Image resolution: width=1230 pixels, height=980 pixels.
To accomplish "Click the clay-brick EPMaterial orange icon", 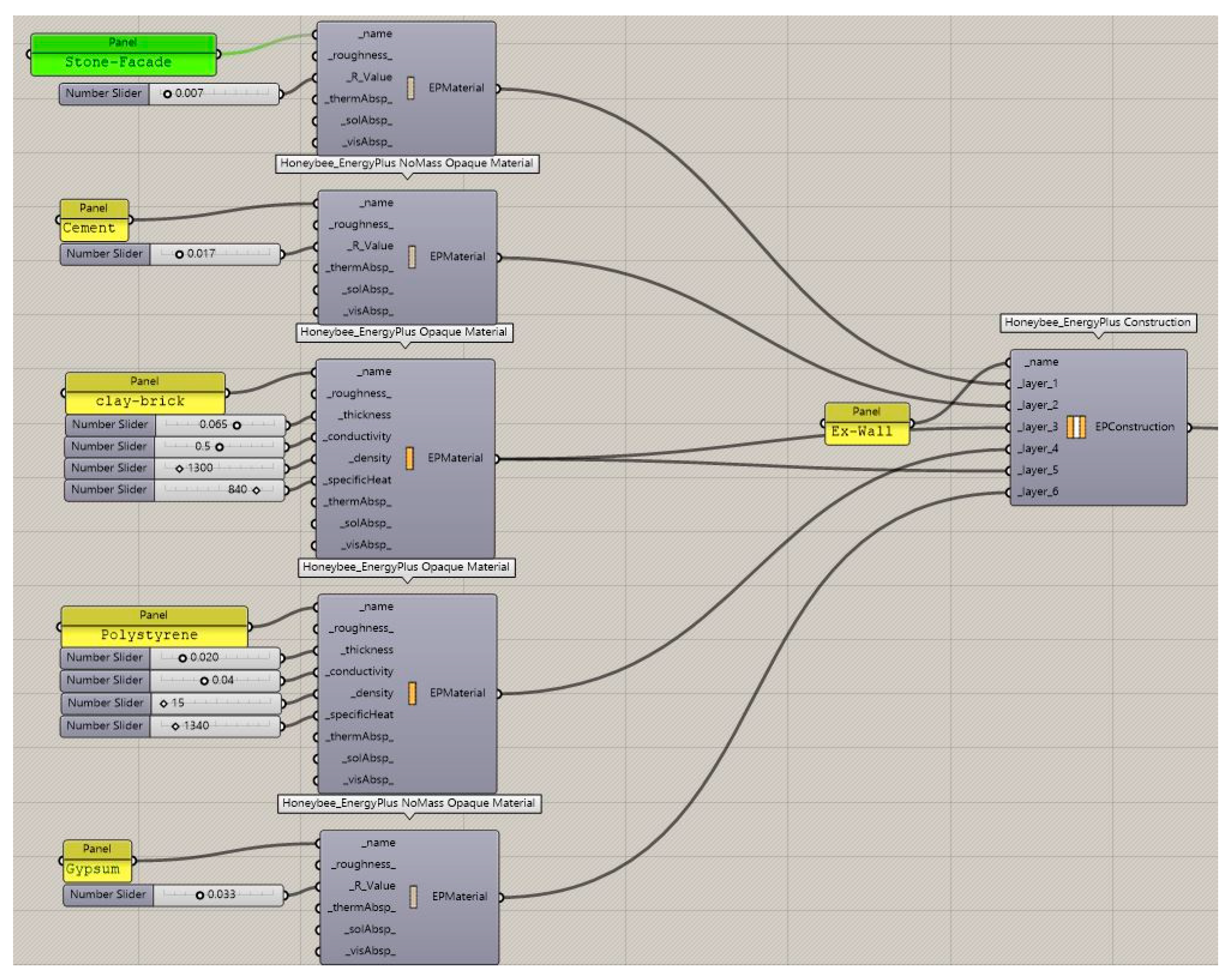I will (410, 458).
